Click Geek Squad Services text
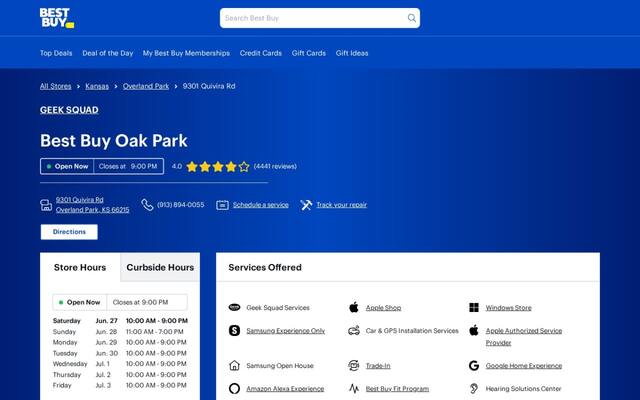The height and width of the screenshot is (400, 640). tap(278, 308)
